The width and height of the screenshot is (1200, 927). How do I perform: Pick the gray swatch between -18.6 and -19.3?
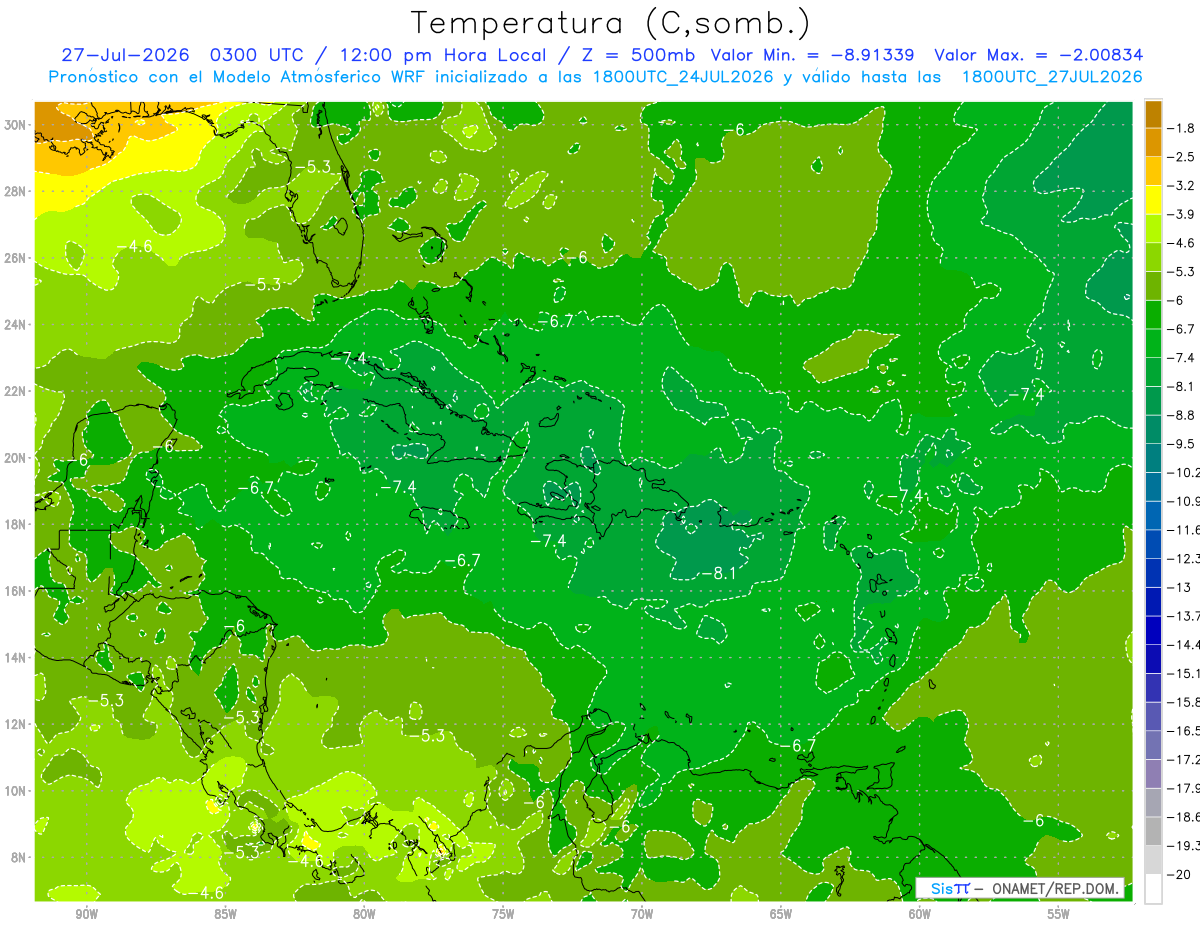pos(1153,831)
